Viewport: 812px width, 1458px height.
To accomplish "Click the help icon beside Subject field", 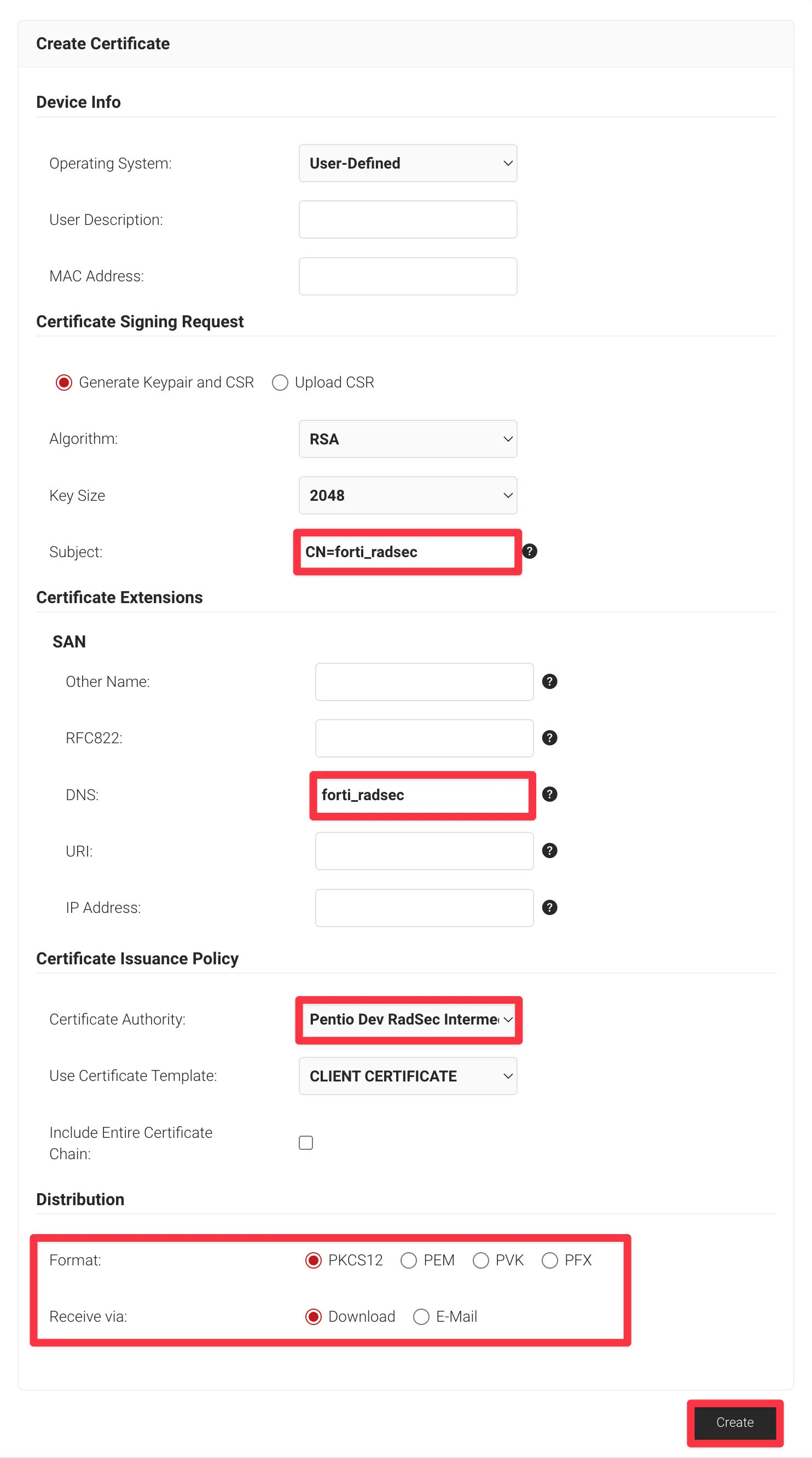I will click(x=529, y=551).
